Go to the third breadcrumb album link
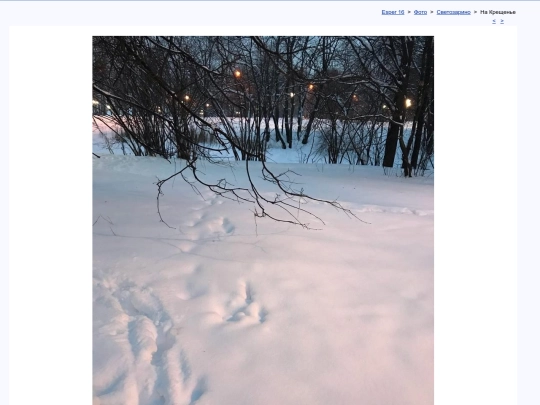This screenshot has height=405, width=540. coord(453,12)
